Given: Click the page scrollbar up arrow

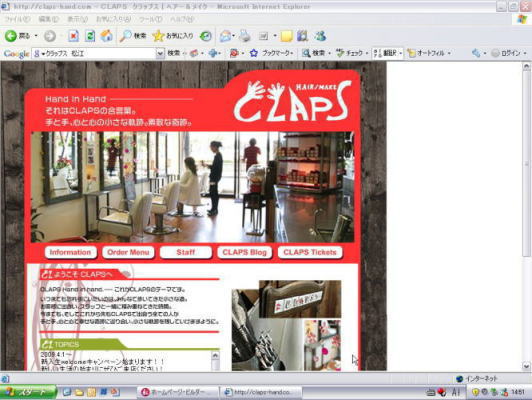Looking at the screenshot, I should coord(526,66).
